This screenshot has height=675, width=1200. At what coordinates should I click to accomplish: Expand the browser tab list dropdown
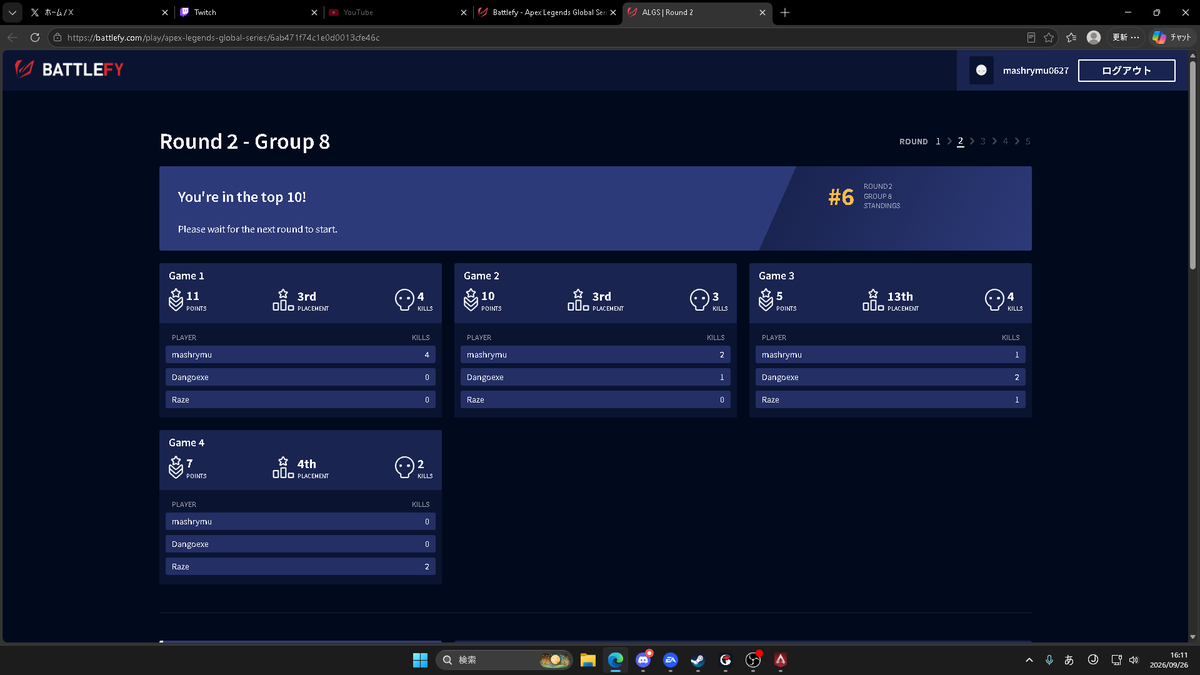pyautogui.click(x=12, y=13)
